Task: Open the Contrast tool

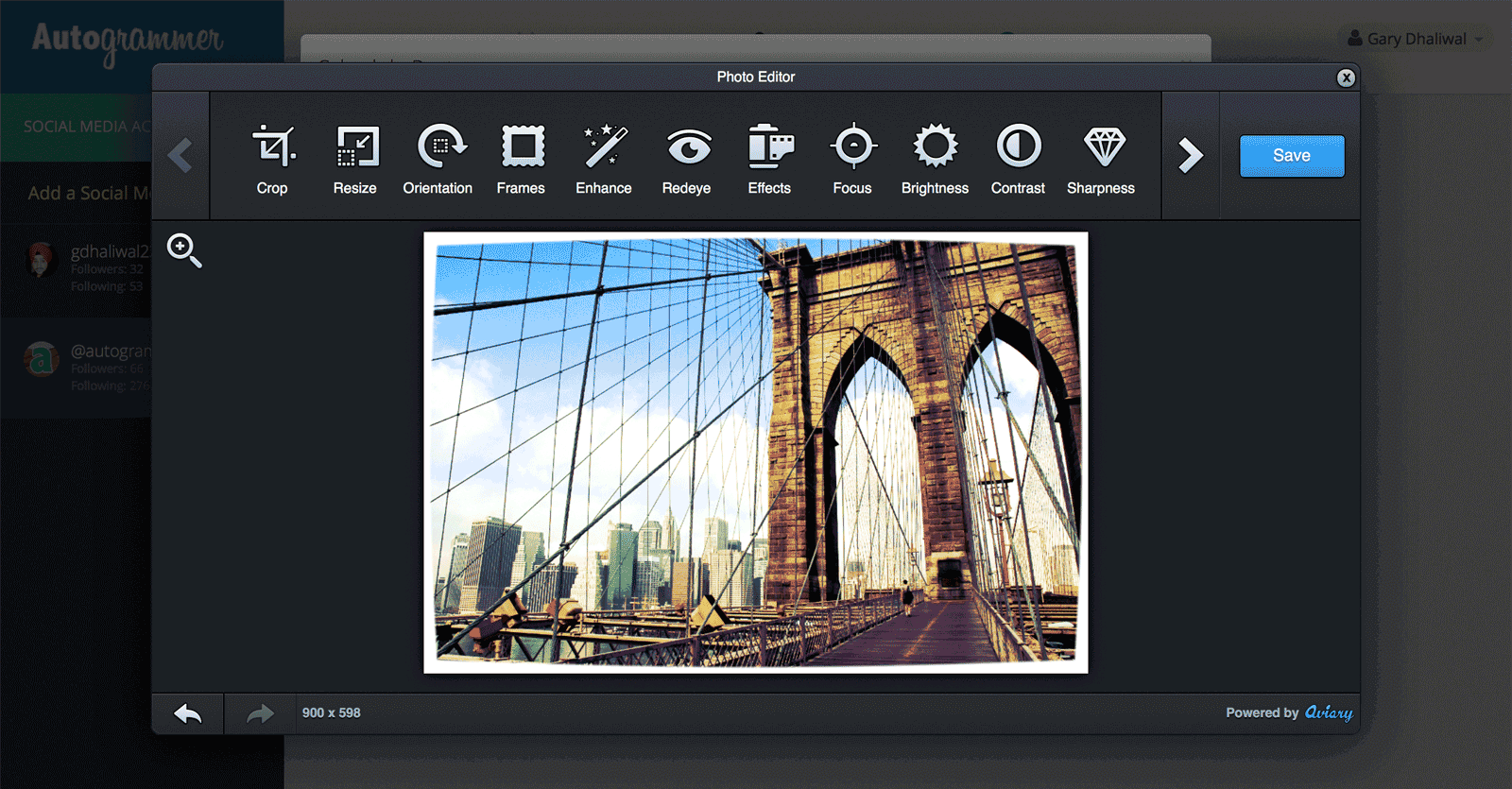Action: (1018, 158)
